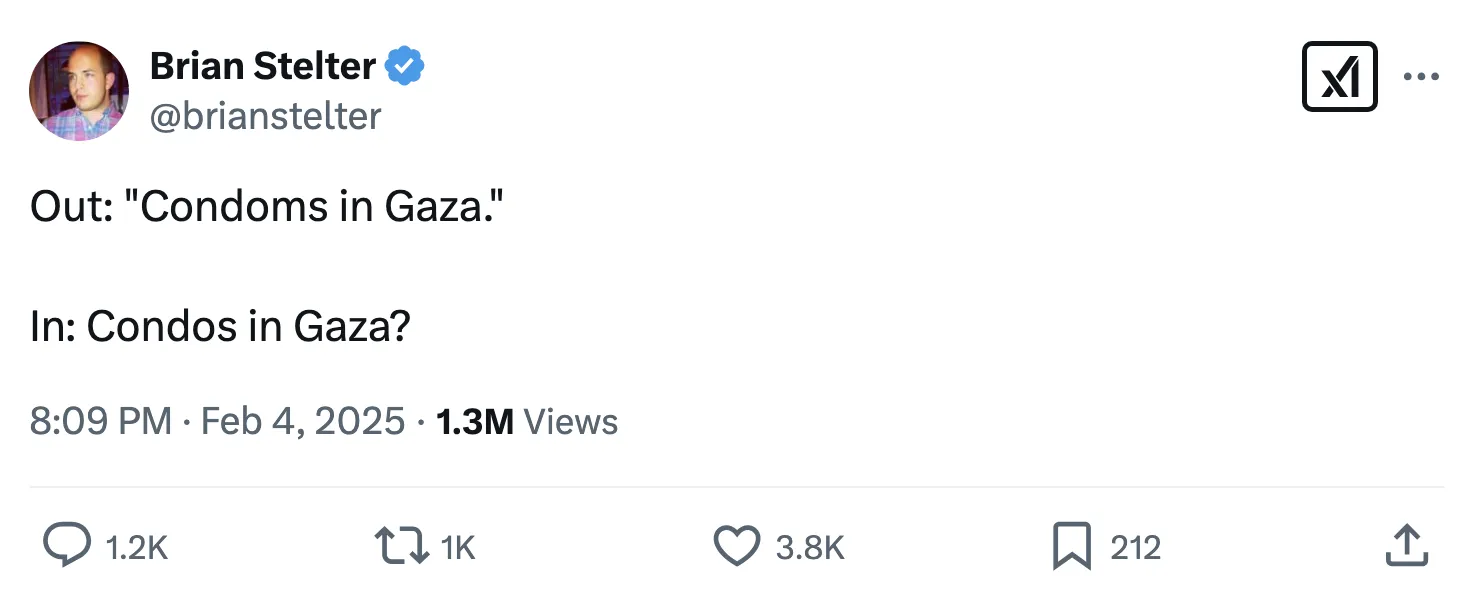Click the 3.8K likes count
Image resolution: width=1480 pixels, height=598 pixels.
tap(810, 547)
